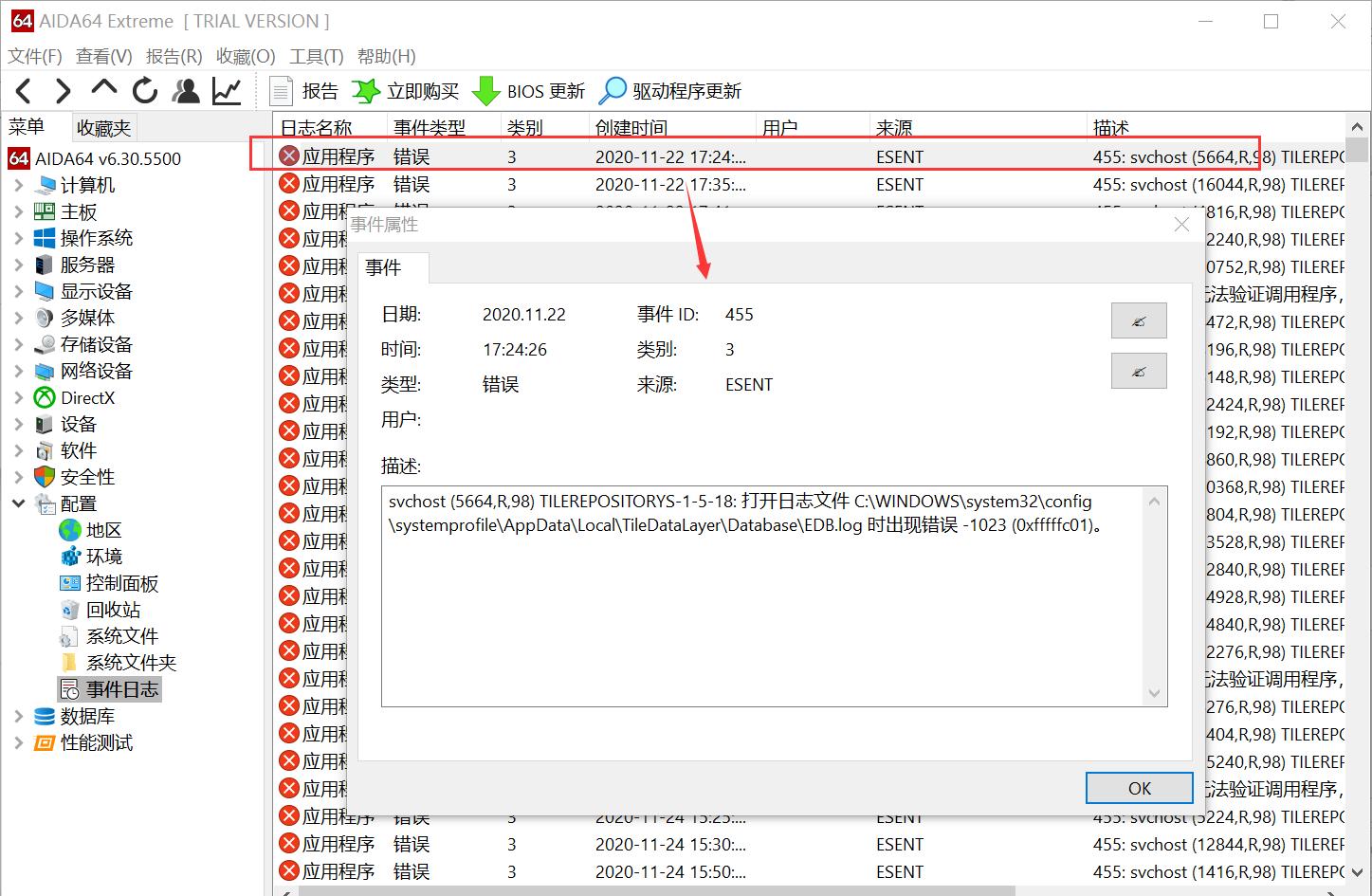Open the 报告(R) menu
This screenshot has width=1372, height=896.
click(174, 56)
